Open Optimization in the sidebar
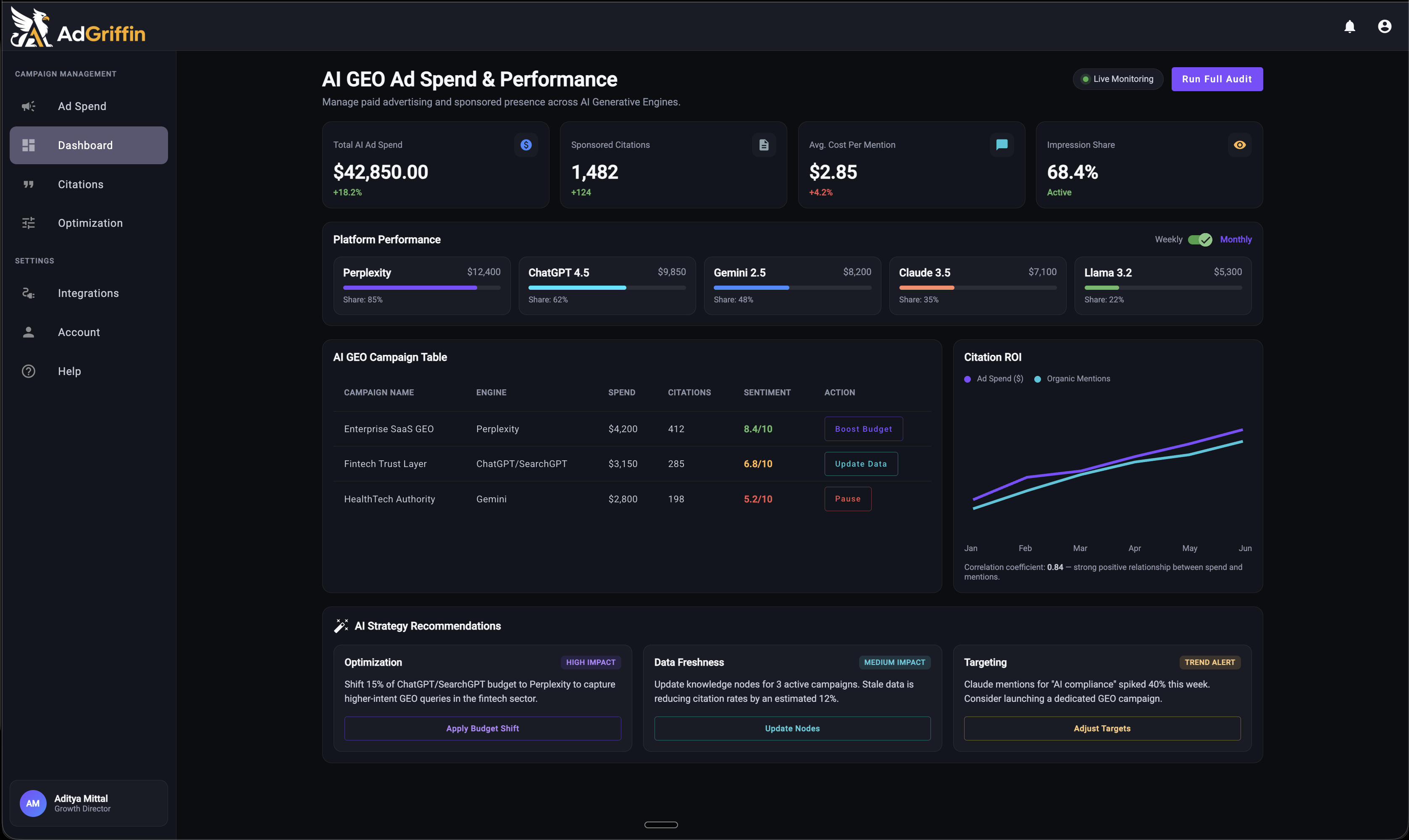The width and height of the screenshot is (1409, 840). click(89, 223)
